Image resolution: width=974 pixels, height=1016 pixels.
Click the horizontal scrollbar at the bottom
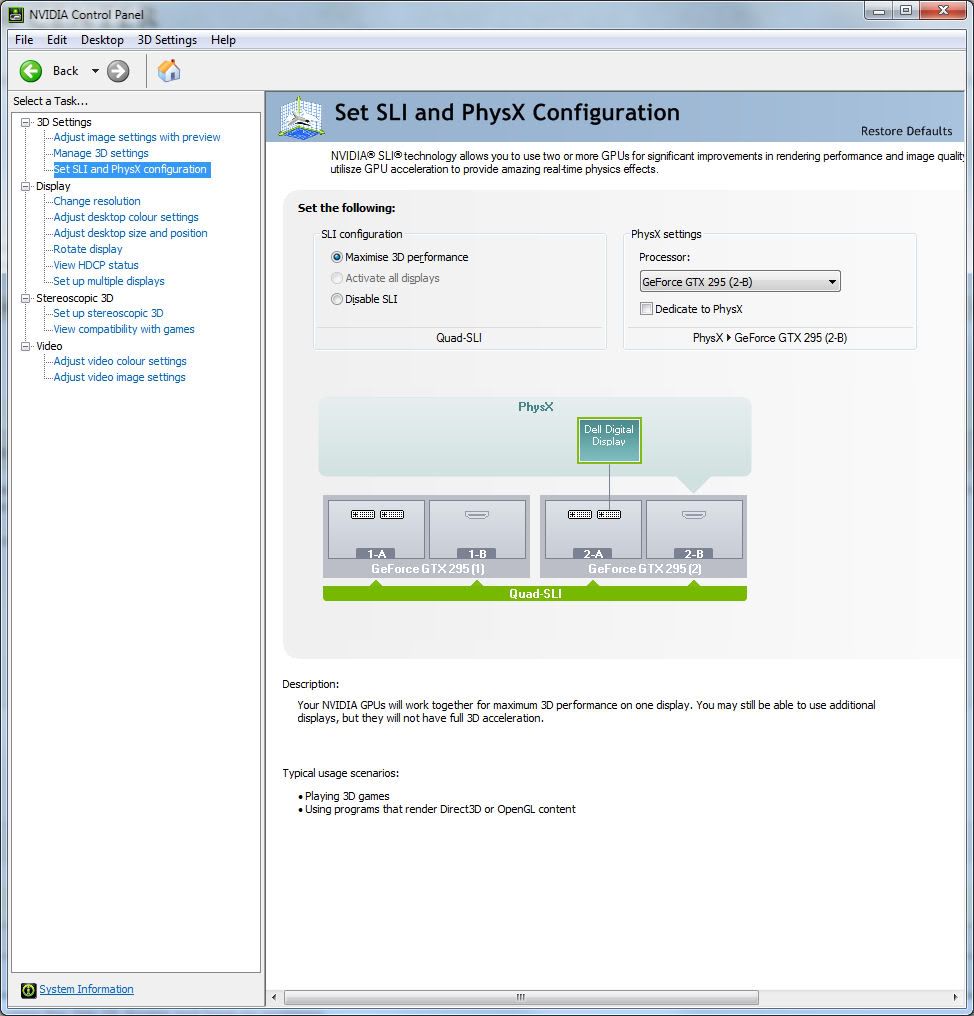[520, 997]
